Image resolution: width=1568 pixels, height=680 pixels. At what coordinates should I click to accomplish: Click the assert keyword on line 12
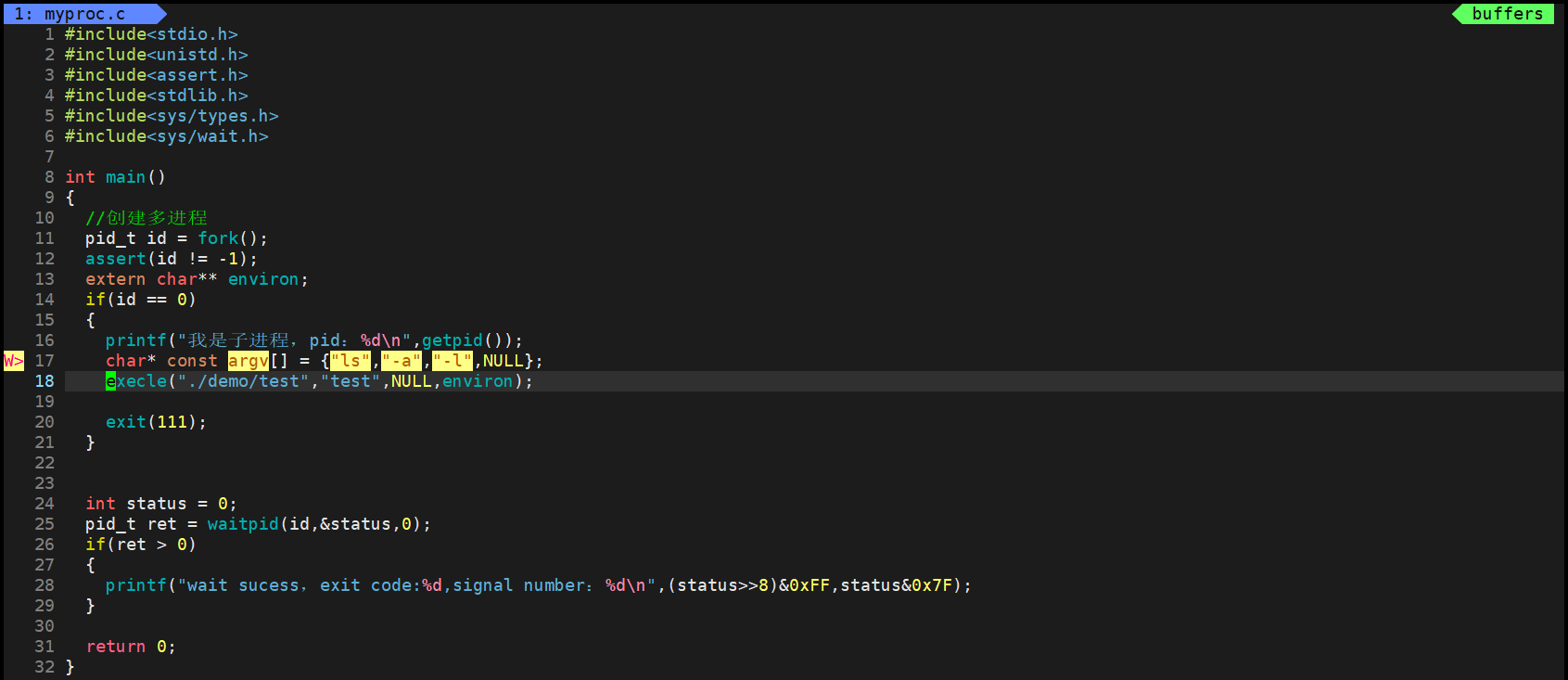tap(116, 259)
